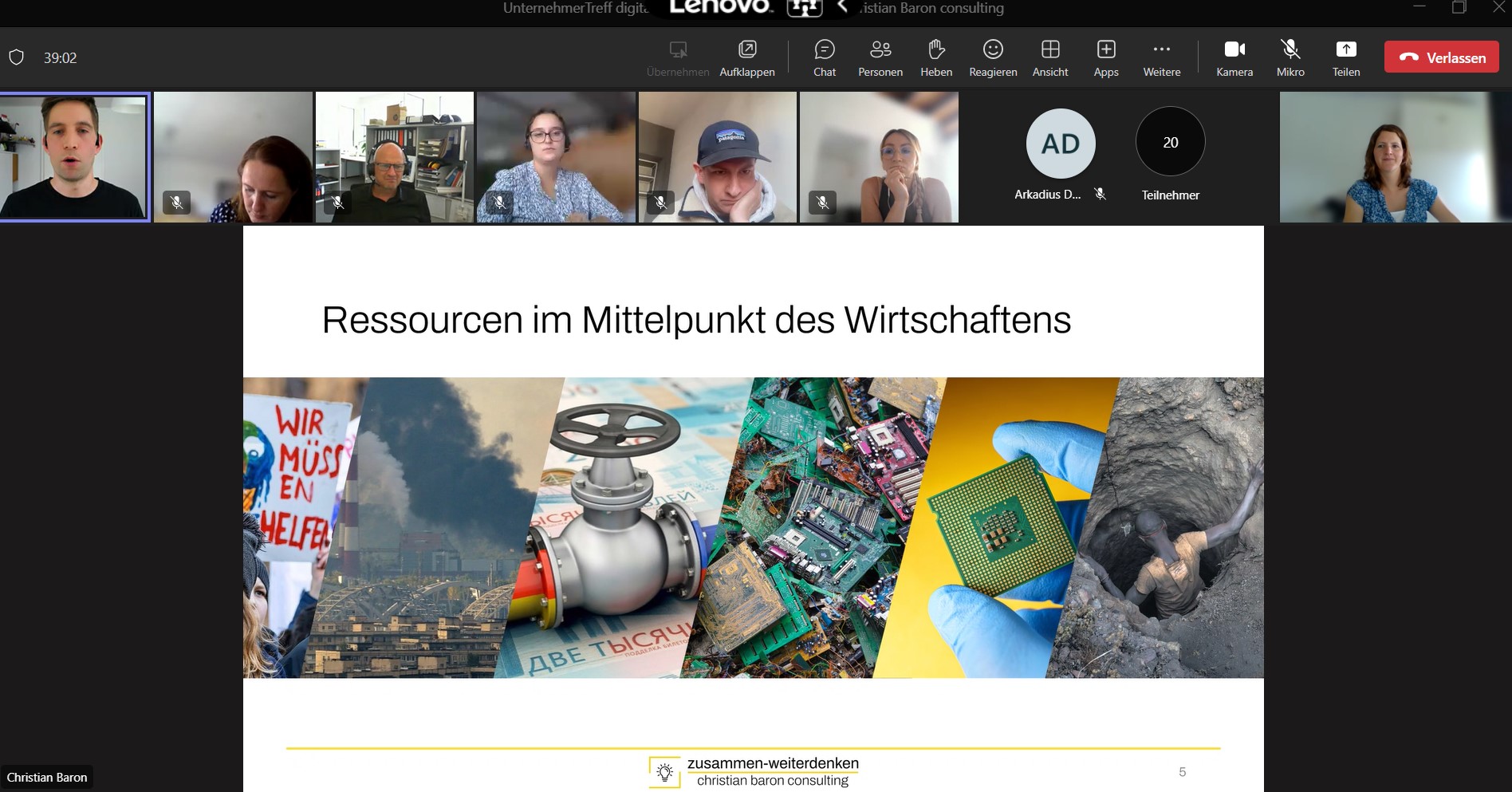
Task: Click the shield security icon
Action: coord(16,57)
